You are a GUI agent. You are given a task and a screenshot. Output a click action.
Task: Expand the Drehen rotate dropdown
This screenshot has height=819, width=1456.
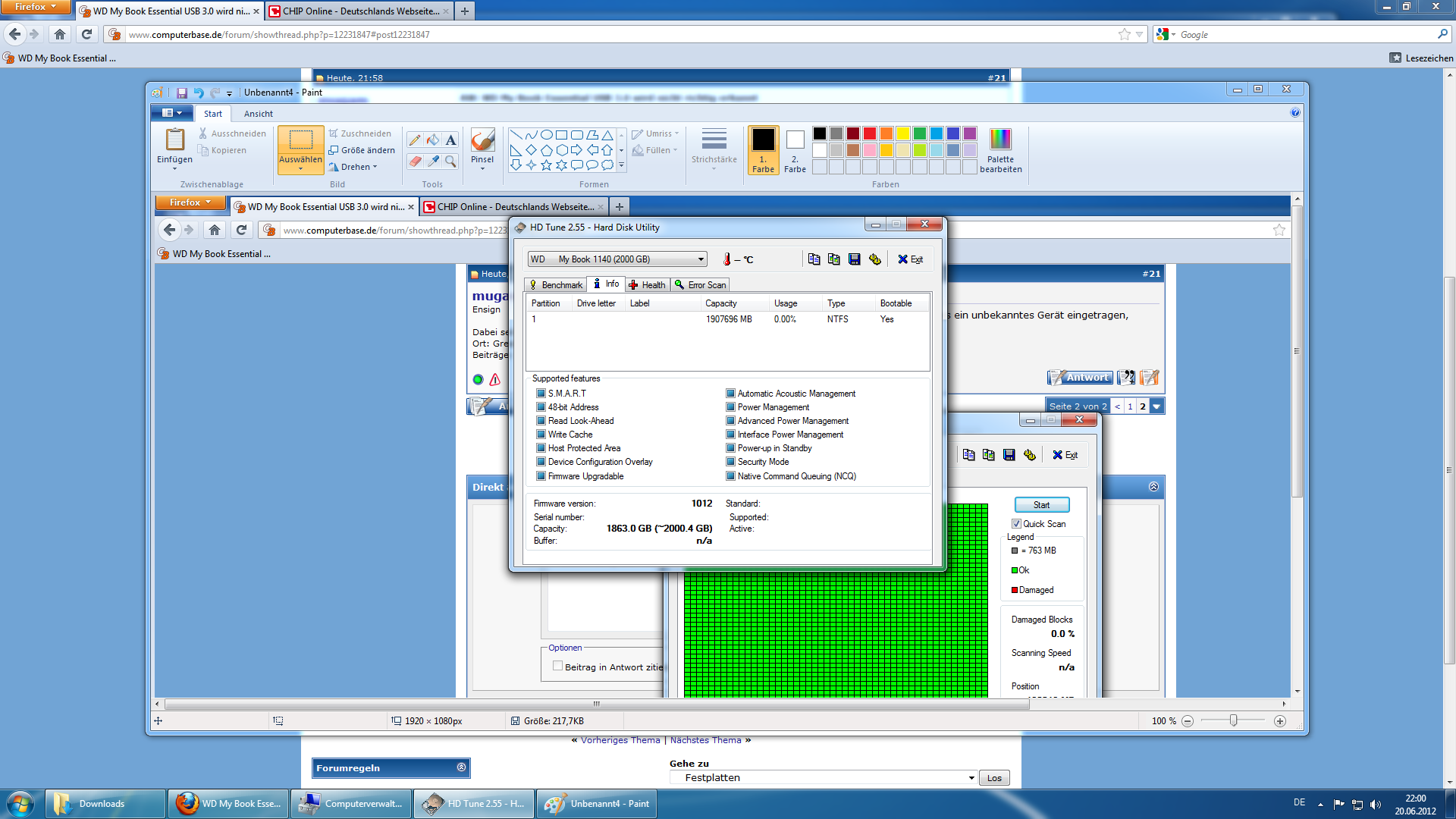coord(355,167)
